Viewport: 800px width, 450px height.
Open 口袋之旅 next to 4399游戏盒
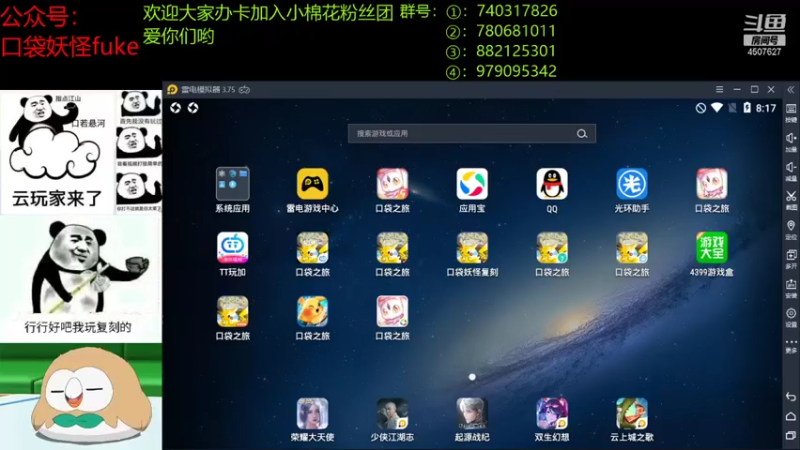[x=632, y=248]
